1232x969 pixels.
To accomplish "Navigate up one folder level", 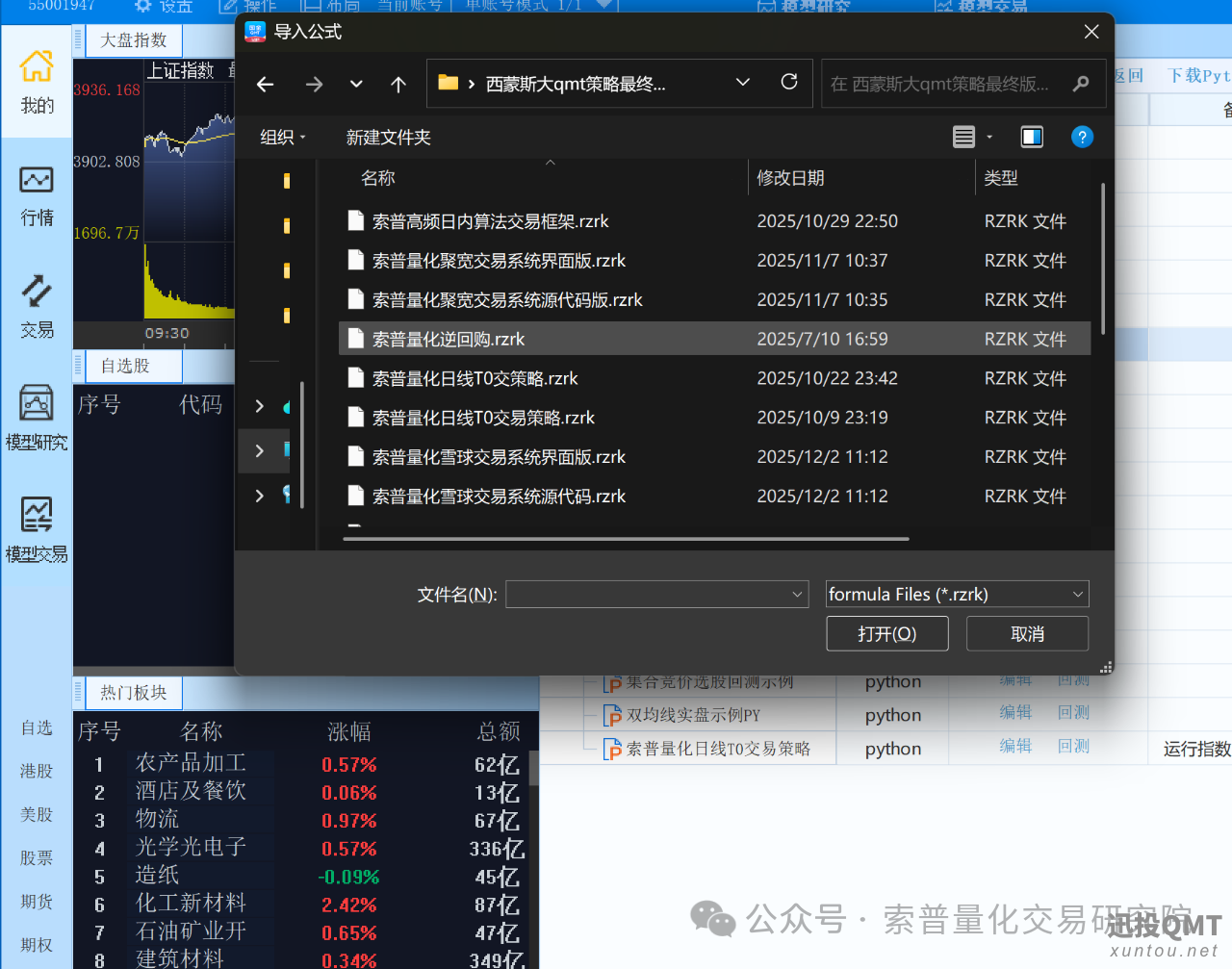I will tap(398, 84).
